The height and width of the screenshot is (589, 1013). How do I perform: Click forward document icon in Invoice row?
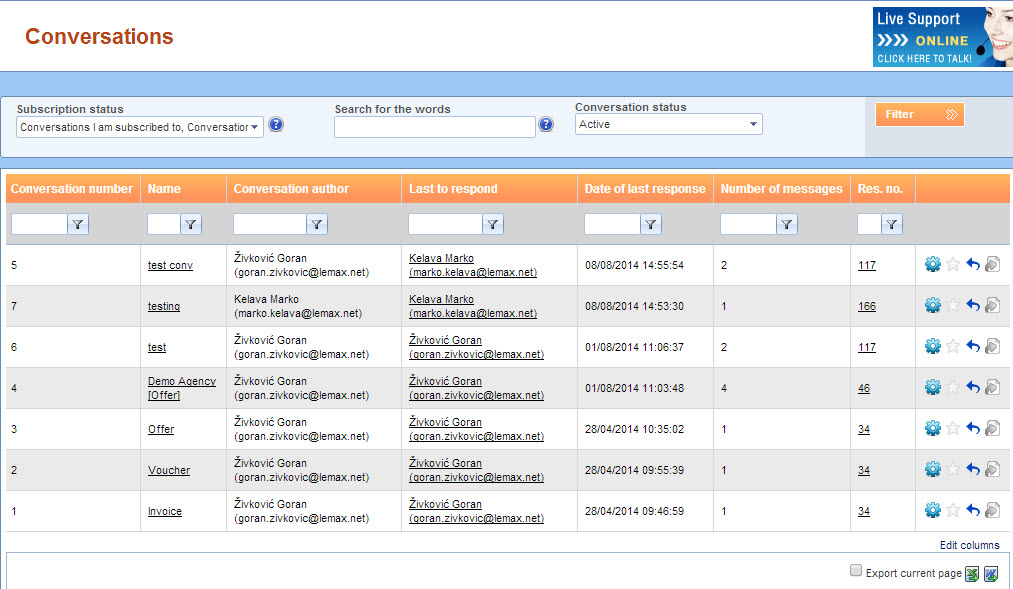tap(992, 510)
